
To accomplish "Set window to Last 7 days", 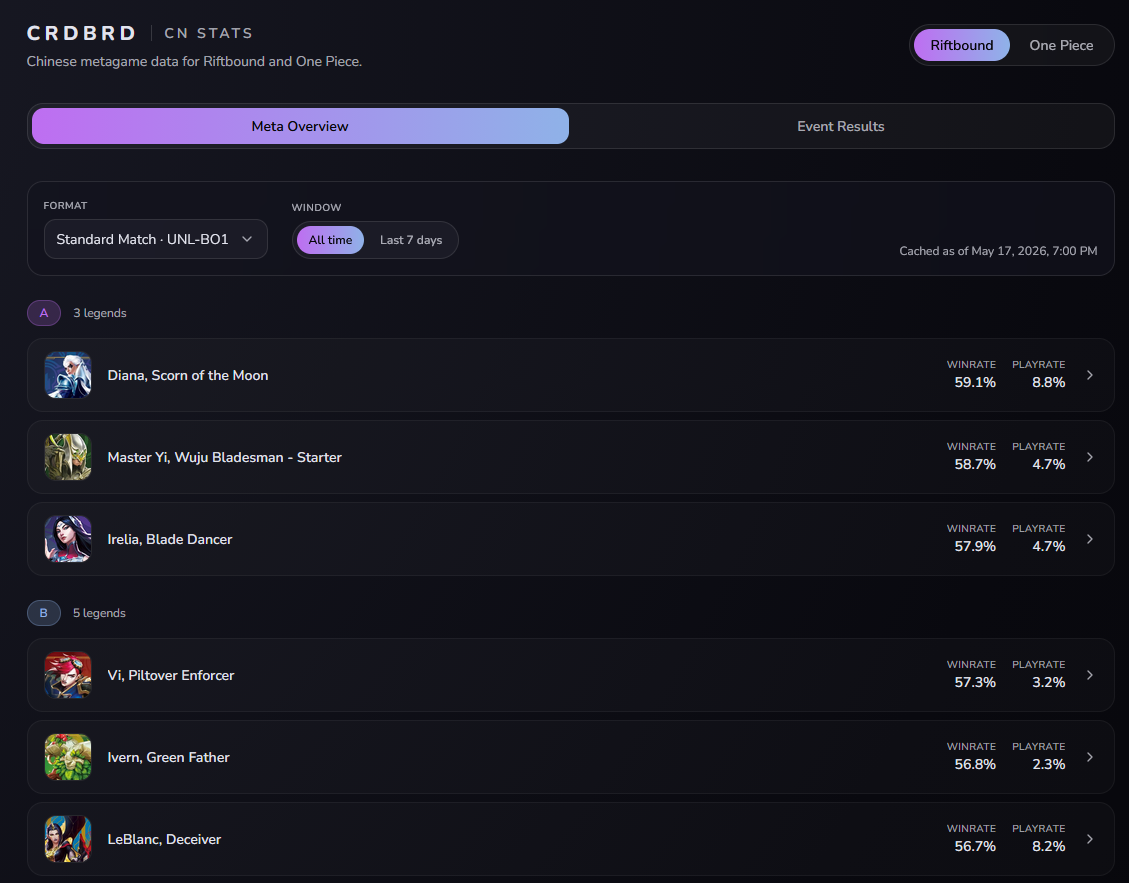I will pyautogui.click(x=410, y=240).
